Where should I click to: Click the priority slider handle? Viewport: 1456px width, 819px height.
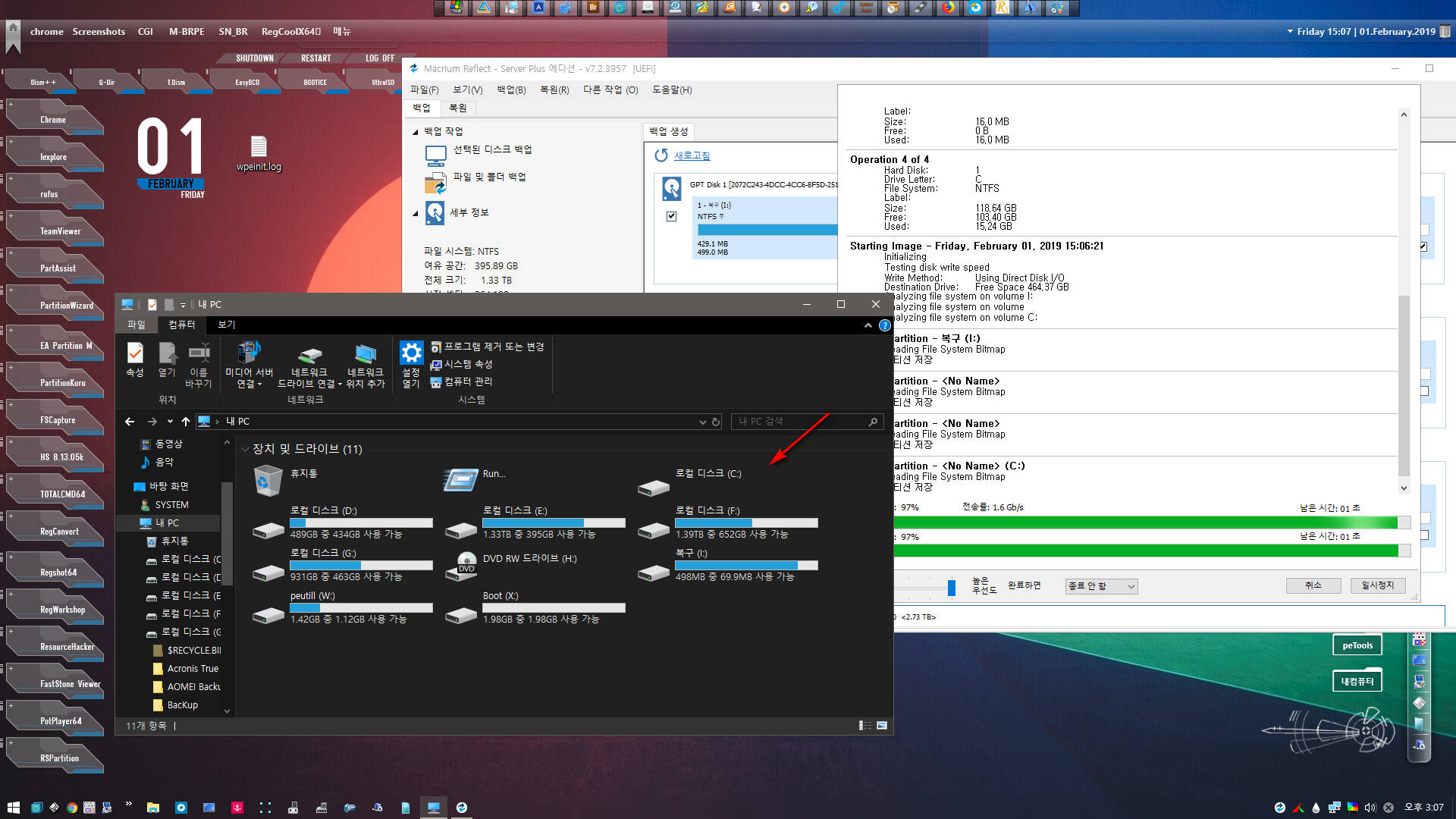coord(952,587)
